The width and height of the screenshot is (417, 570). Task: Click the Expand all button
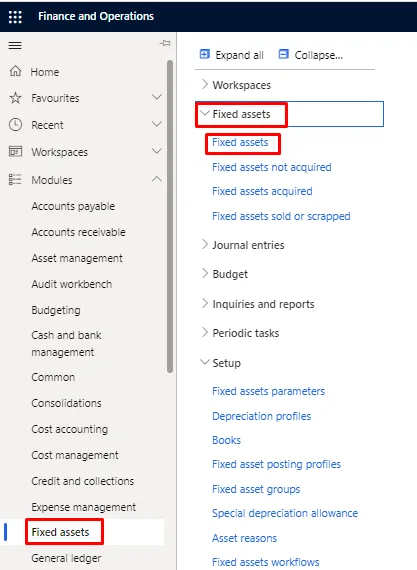[232, 55]
